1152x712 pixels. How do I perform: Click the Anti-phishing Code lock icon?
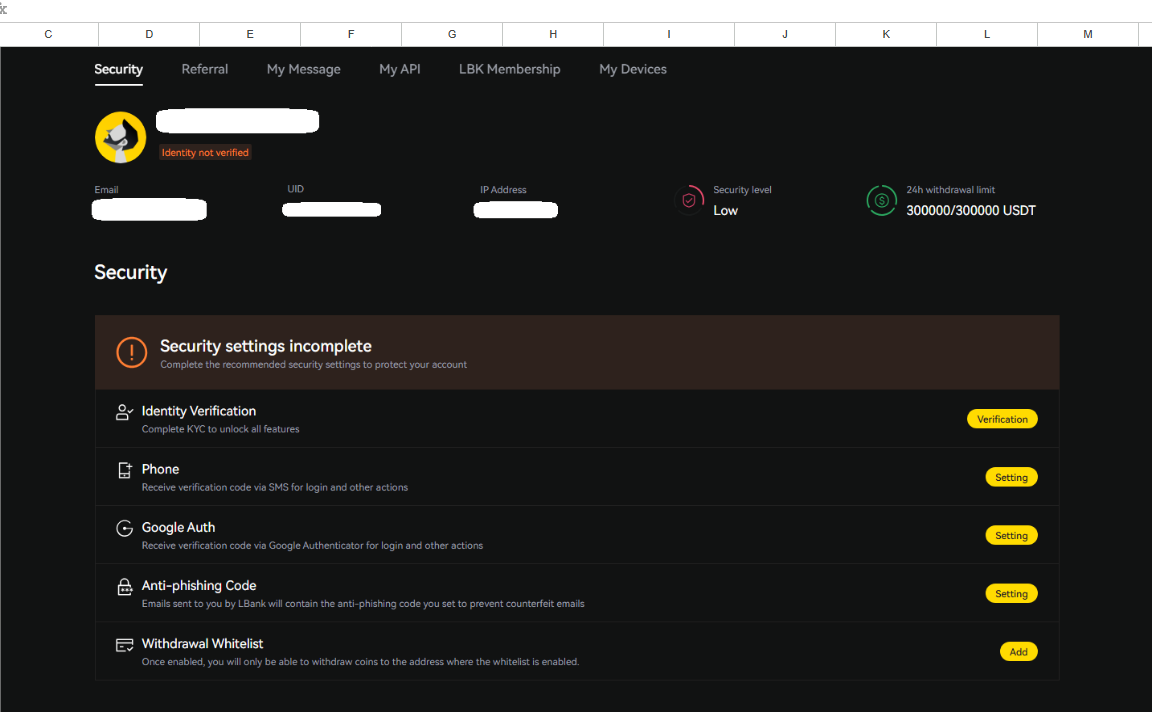point(125,586)
